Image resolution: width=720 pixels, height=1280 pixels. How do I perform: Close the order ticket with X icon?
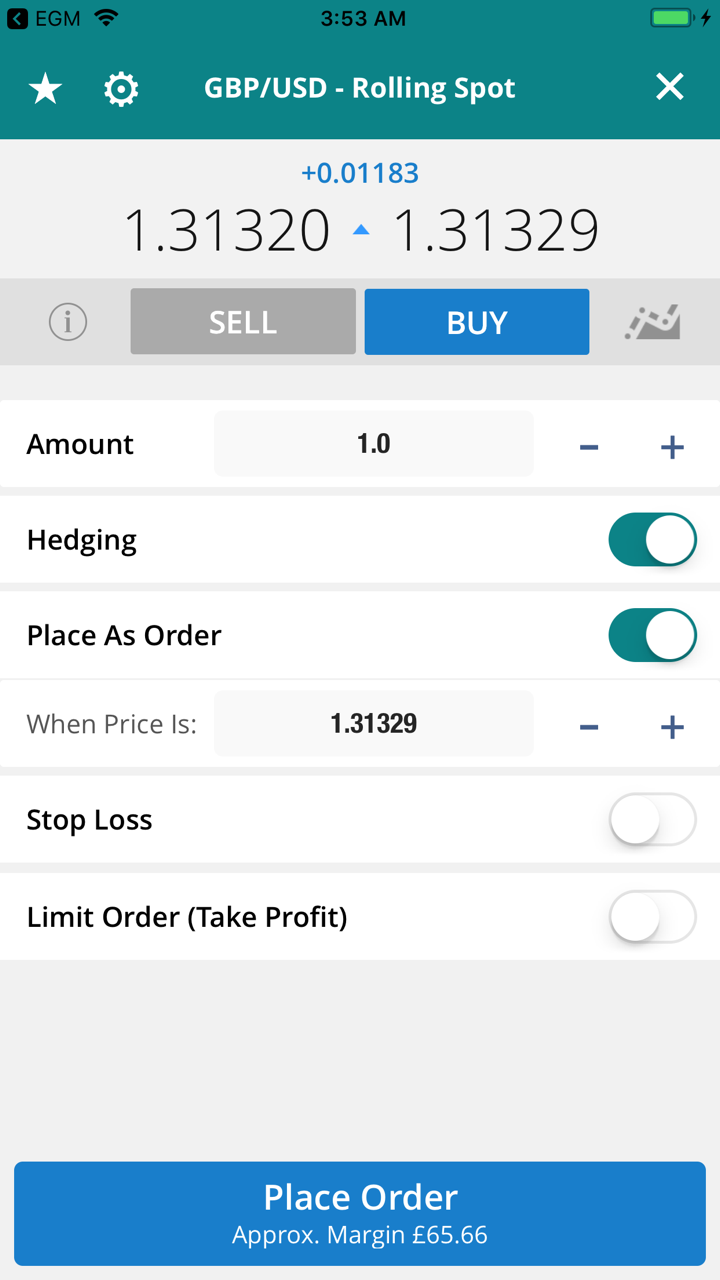(x=669, y=88)
